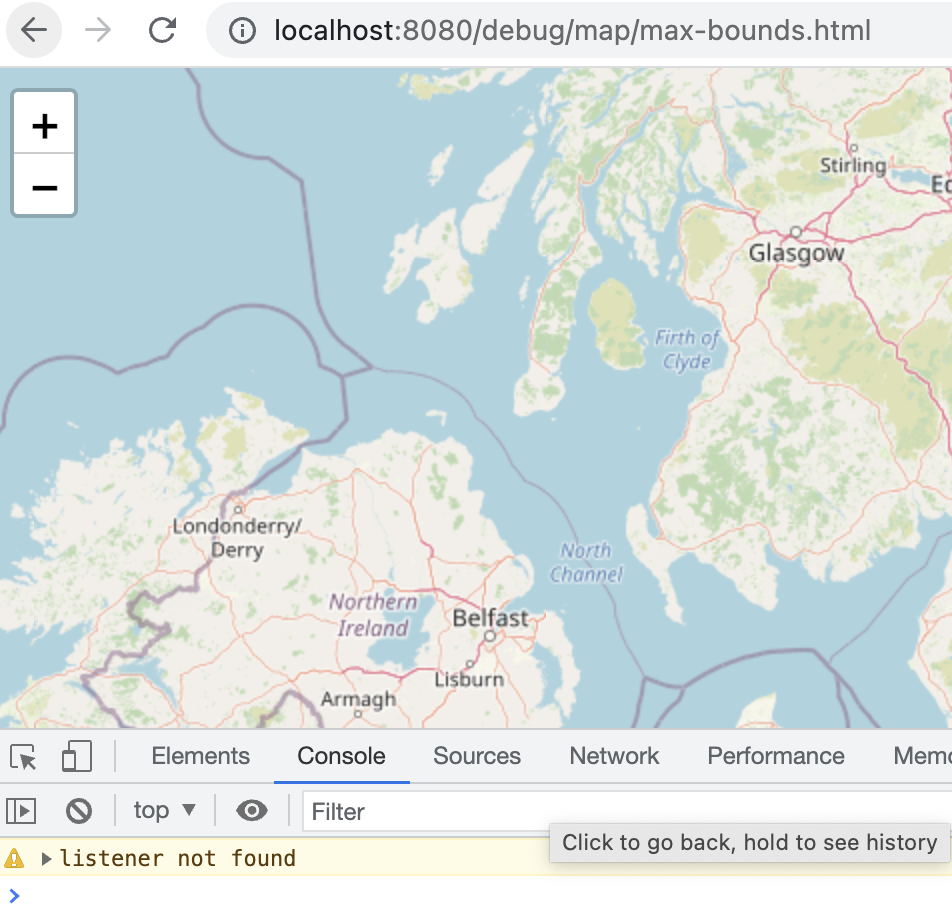
Task: Click the back navigation arrow
Action: pos(33,30)
